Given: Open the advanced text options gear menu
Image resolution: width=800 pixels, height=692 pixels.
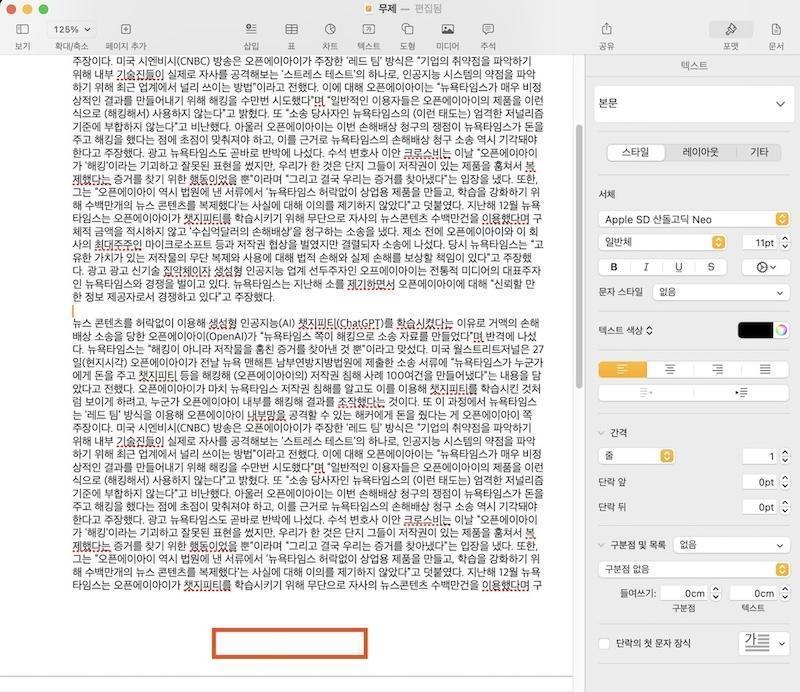Looking at the screenshot, I should click(765, 267).
